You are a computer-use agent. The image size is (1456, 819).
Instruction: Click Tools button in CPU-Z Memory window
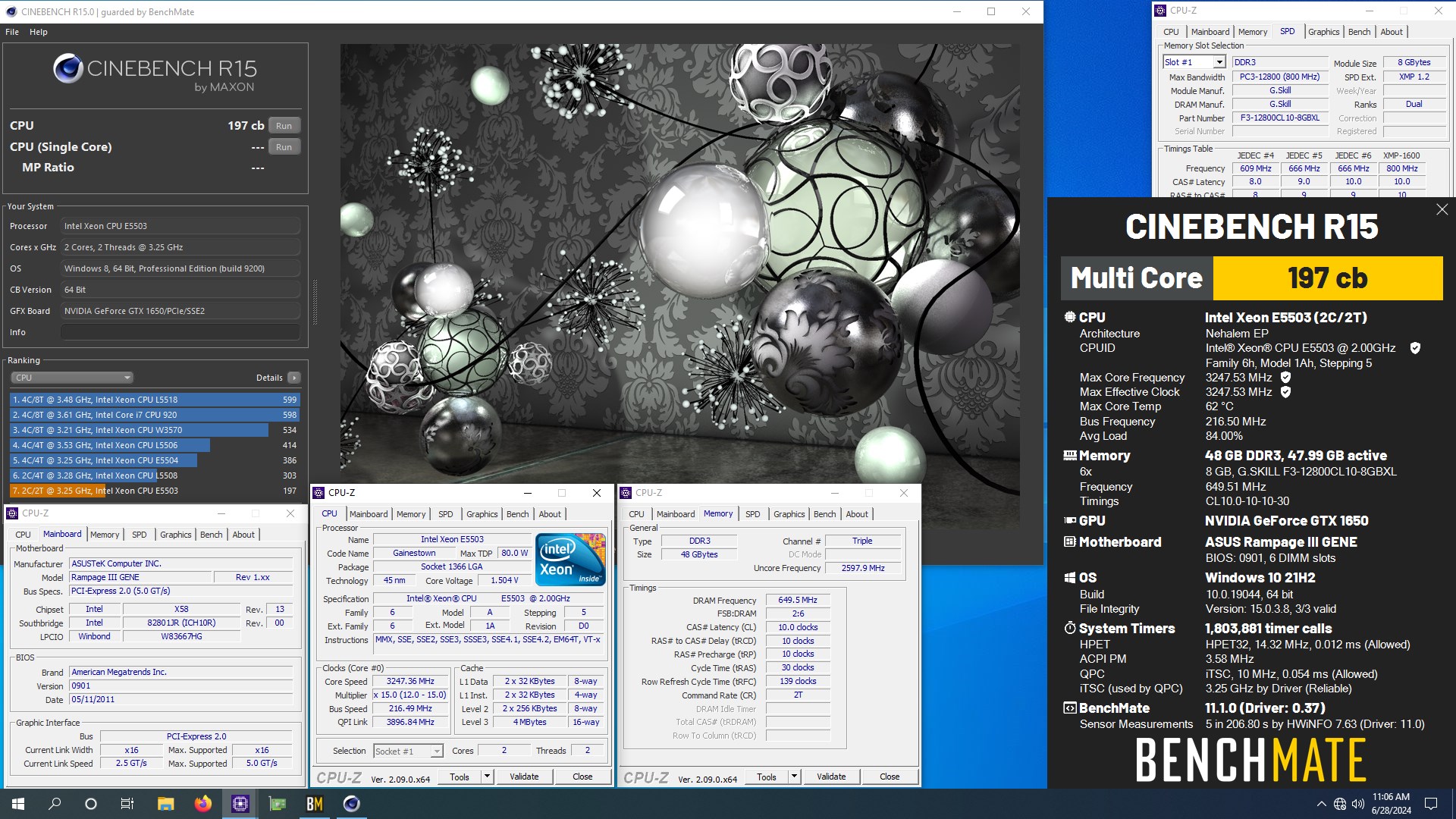[x=767, y=777]
